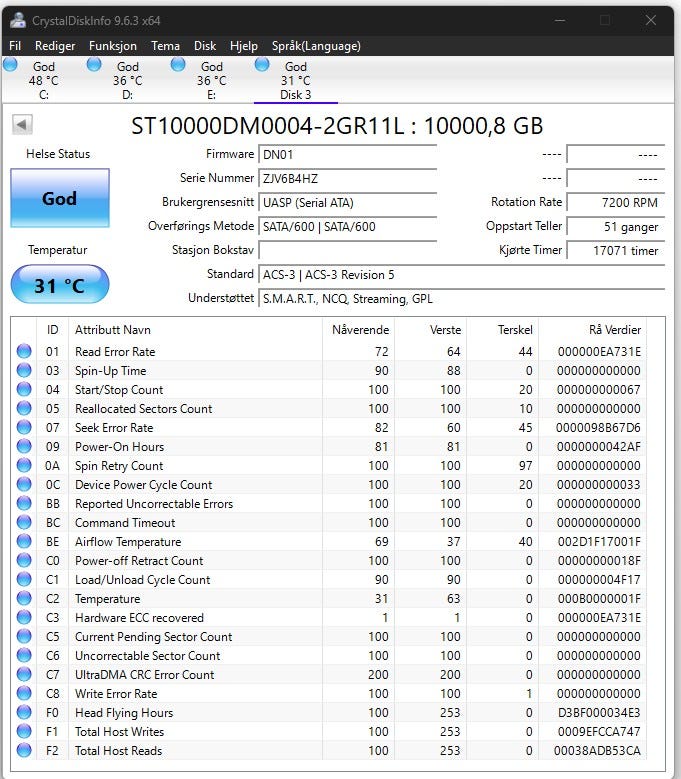Click status orb for Reallocated Sectors Count
This screenshot has height=779, width=681.
tap(24, 409)
